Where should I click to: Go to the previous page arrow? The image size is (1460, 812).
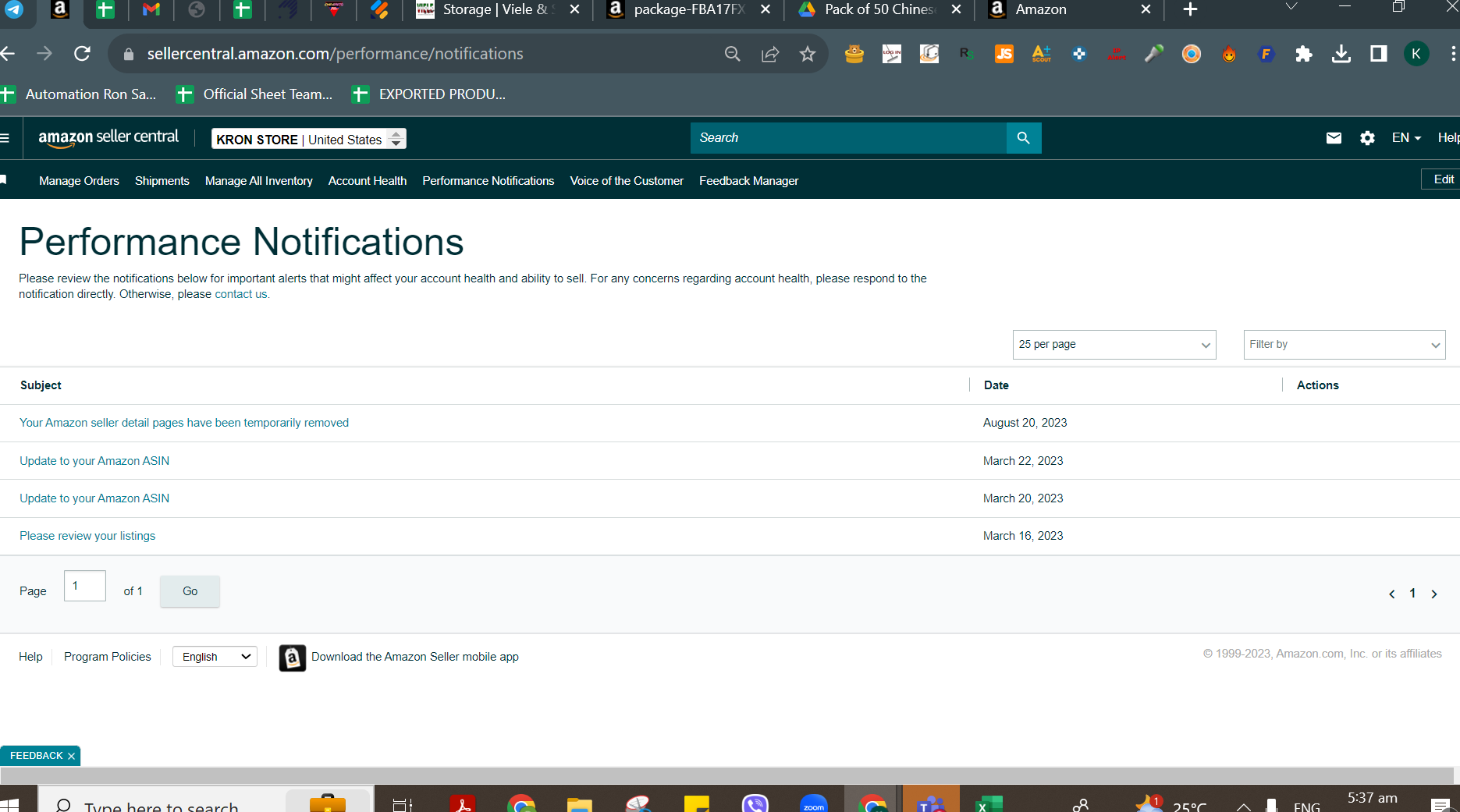click(x=1391, y=594)
